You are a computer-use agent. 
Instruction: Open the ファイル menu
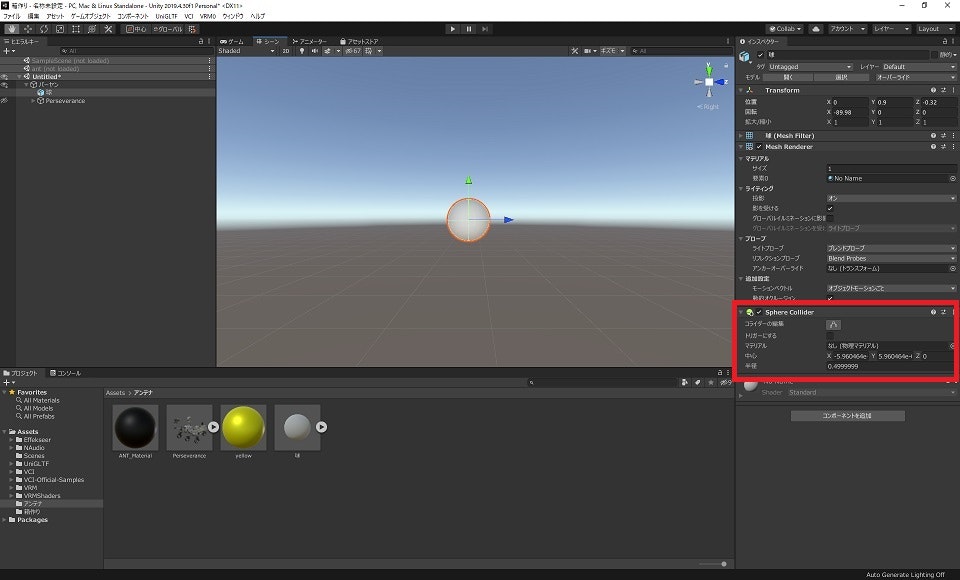click(12, 17)
